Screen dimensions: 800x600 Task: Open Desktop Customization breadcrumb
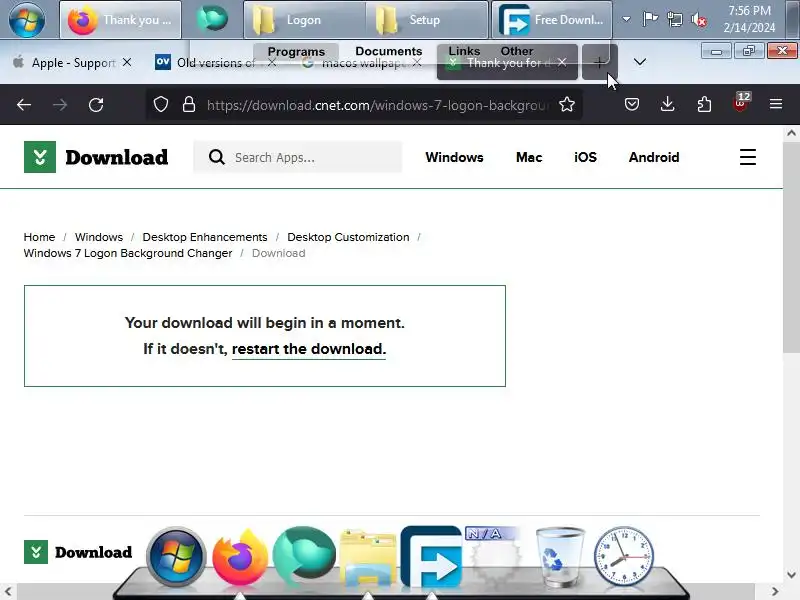pos(348,237)
